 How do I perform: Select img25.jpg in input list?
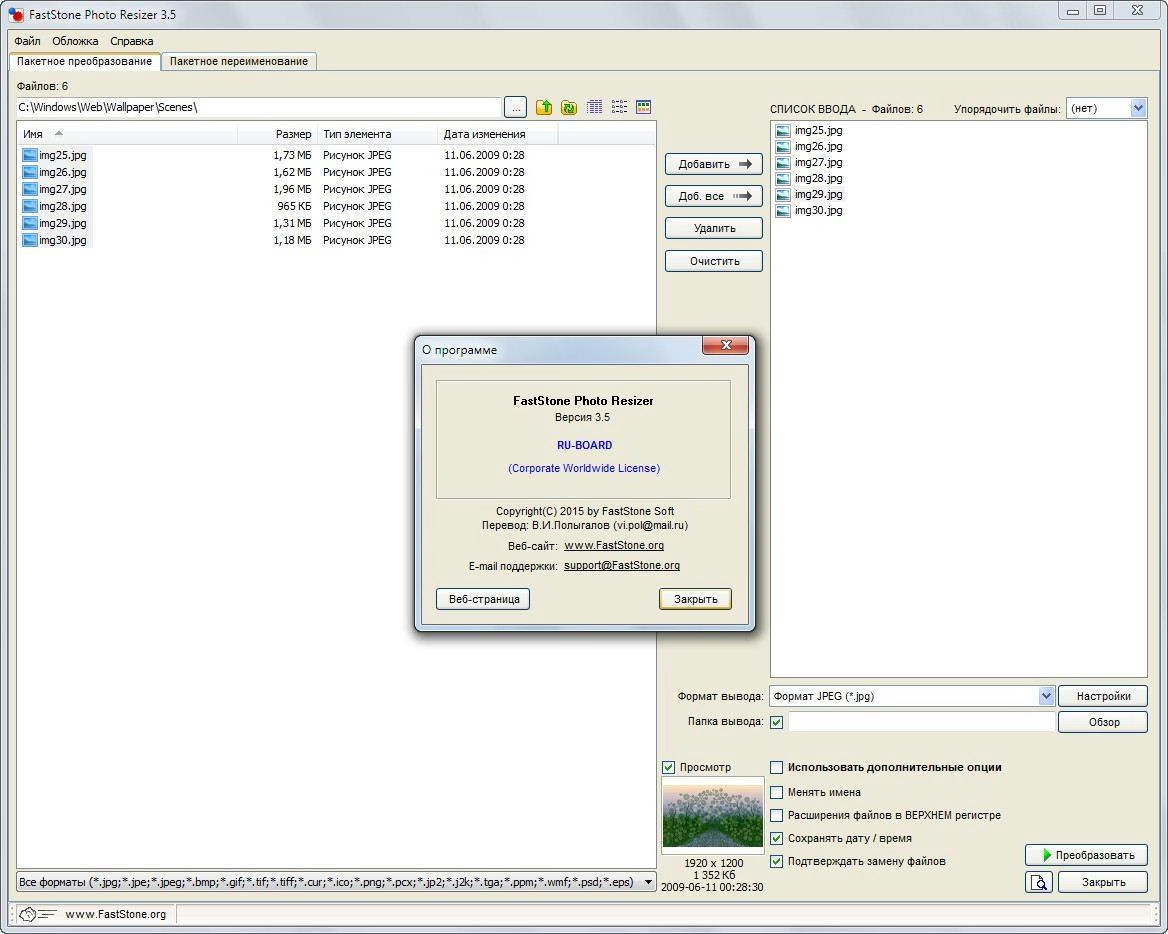[818, 130]
